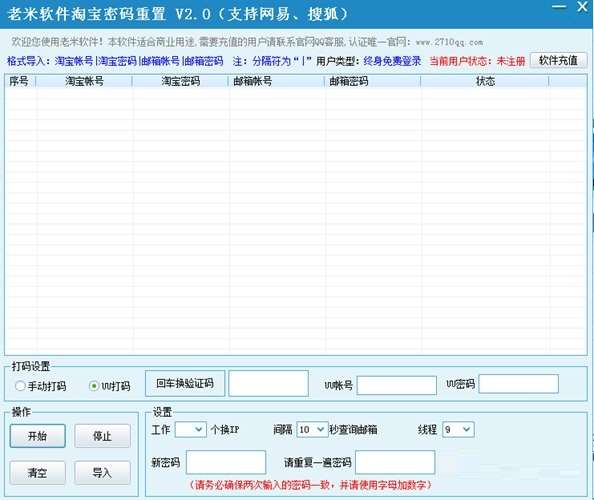Click the 开始 button
Screen dimensions: 594x500
38,436
